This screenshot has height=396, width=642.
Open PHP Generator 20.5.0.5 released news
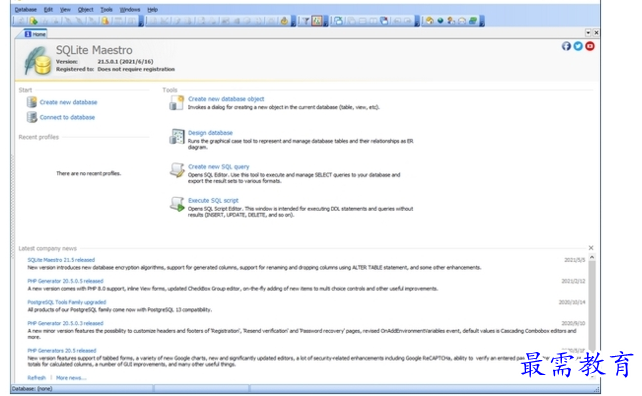click(65, 281)
